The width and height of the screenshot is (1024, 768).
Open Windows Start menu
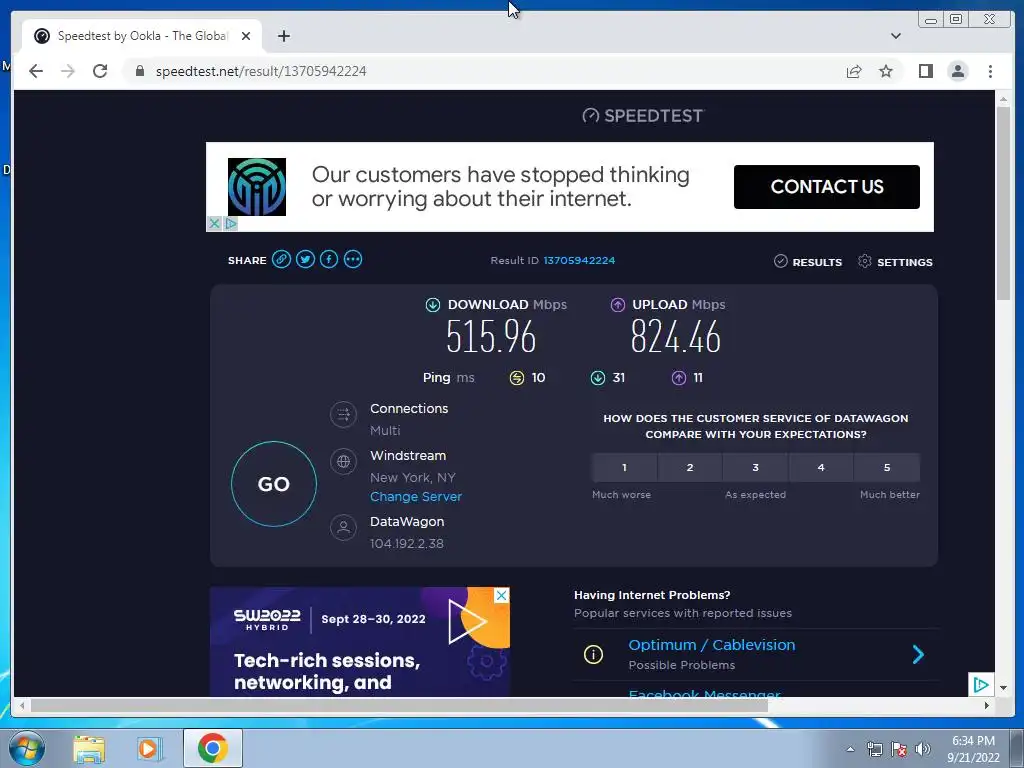tap(25, 748)
